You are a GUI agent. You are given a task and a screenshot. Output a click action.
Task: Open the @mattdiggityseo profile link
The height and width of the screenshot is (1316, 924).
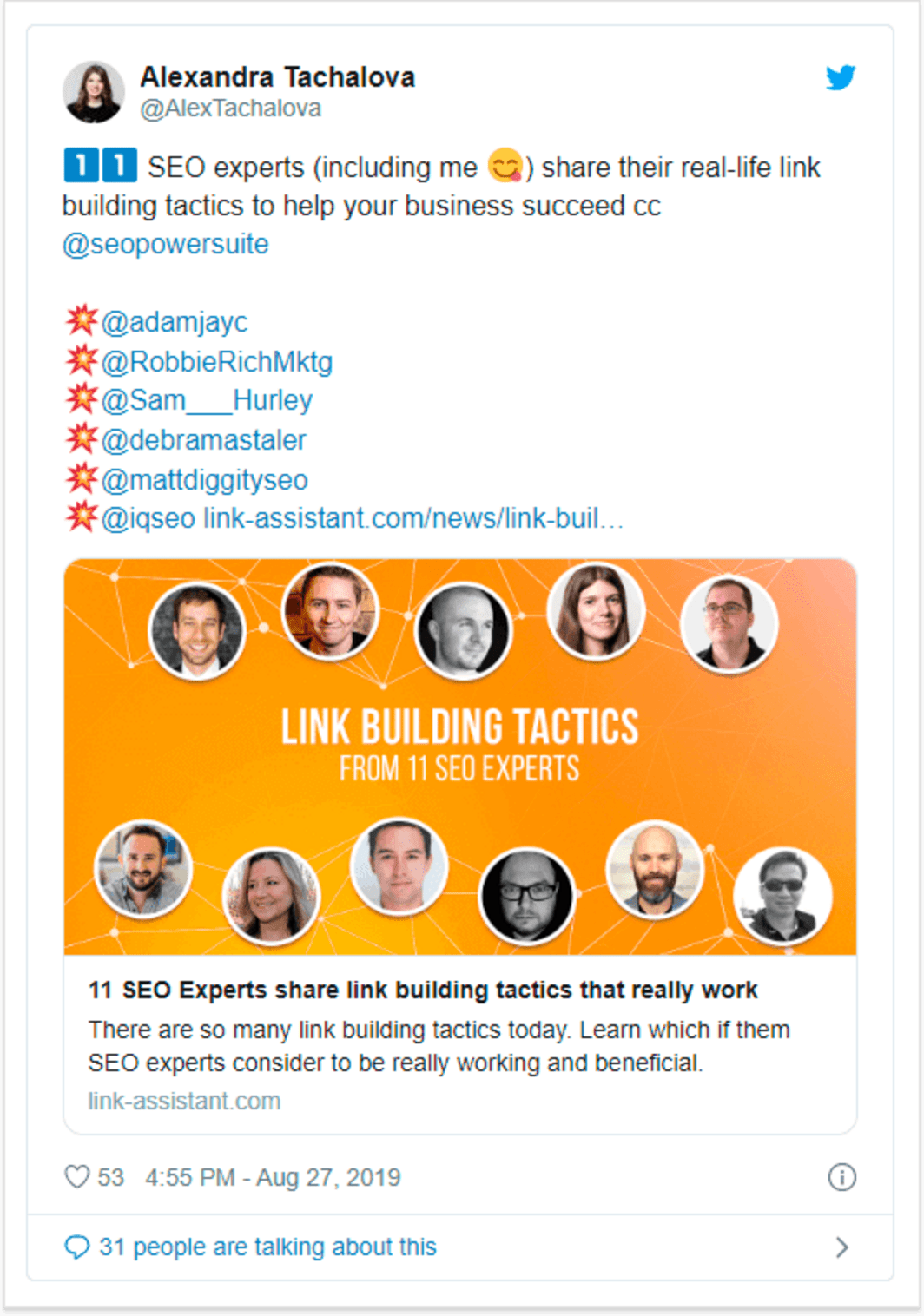click(x=204, y=479)
